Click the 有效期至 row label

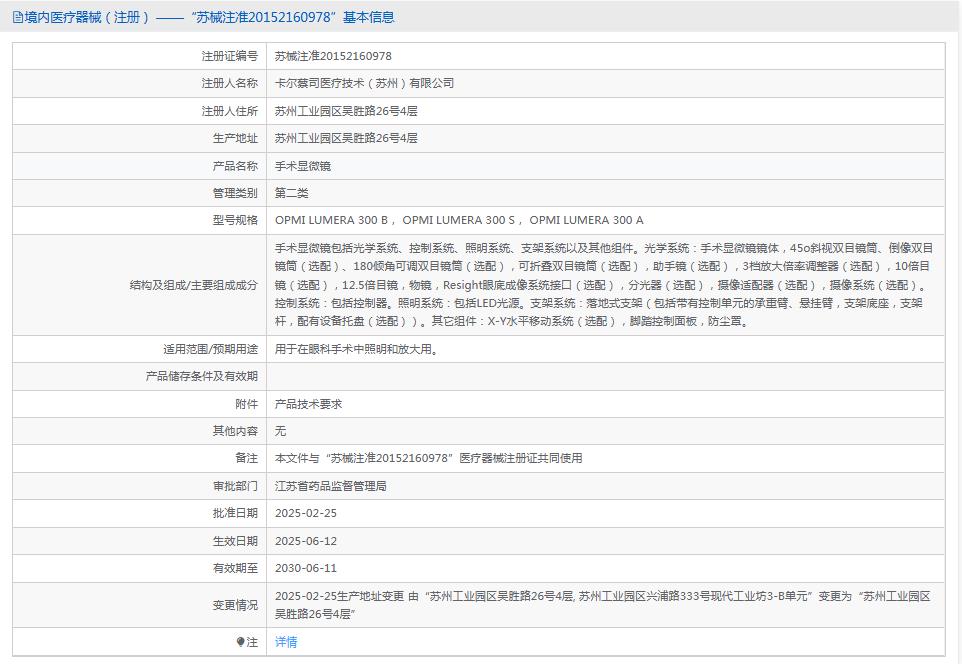point(235,568)
